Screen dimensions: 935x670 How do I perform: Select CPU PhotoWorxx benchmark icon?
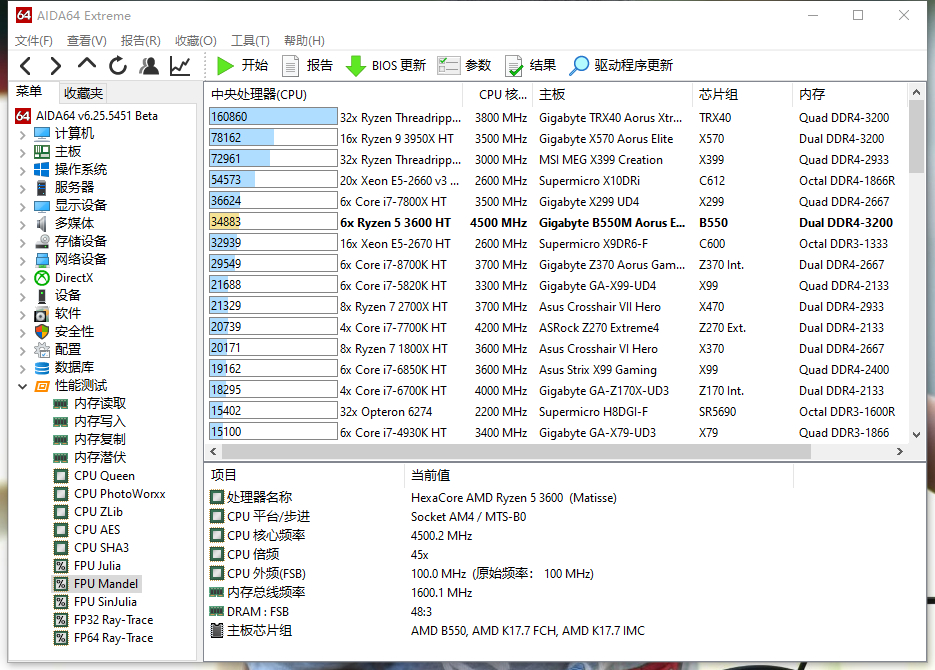tap(61, 494)
